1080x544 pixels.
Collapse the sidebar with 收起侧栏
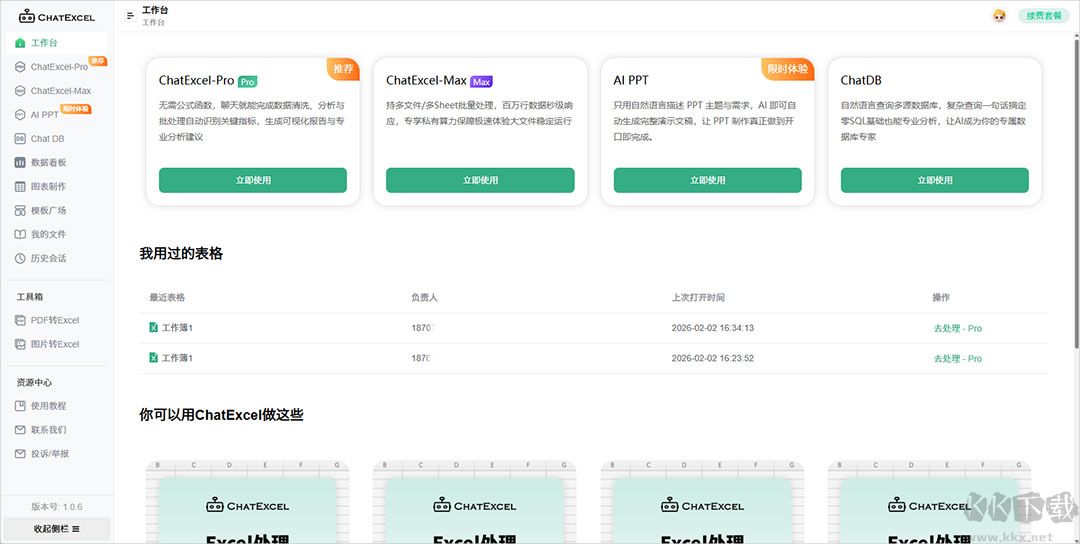(x=56, y=529)
